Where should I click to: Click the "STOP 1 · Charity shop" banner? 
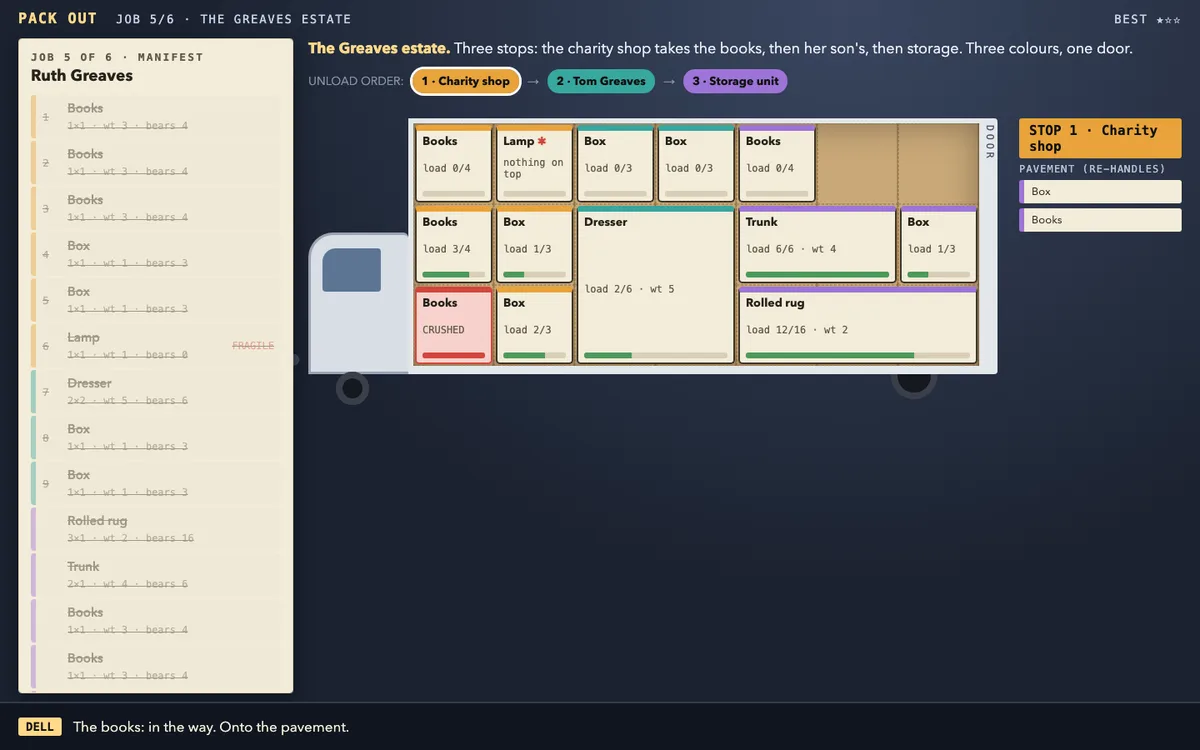pos(1100,138)
